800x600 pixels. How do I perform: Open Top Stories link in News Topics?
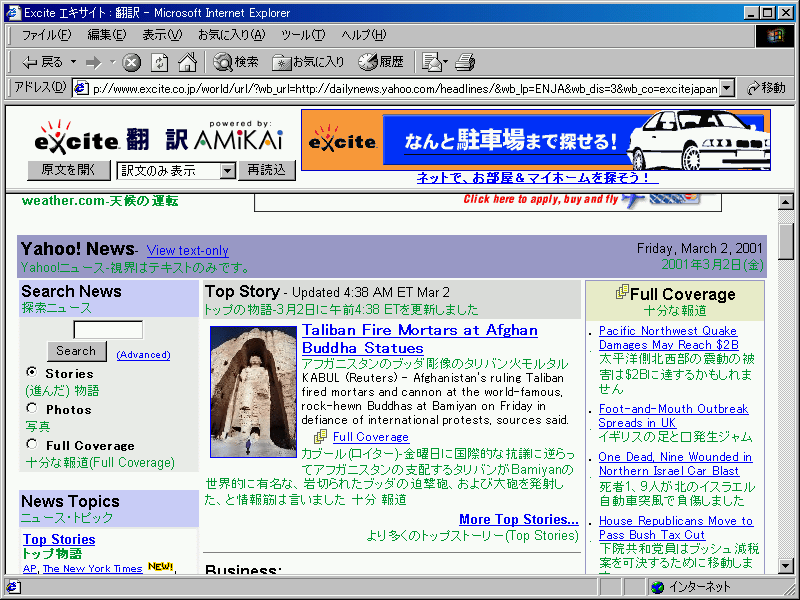pos(59,539)
